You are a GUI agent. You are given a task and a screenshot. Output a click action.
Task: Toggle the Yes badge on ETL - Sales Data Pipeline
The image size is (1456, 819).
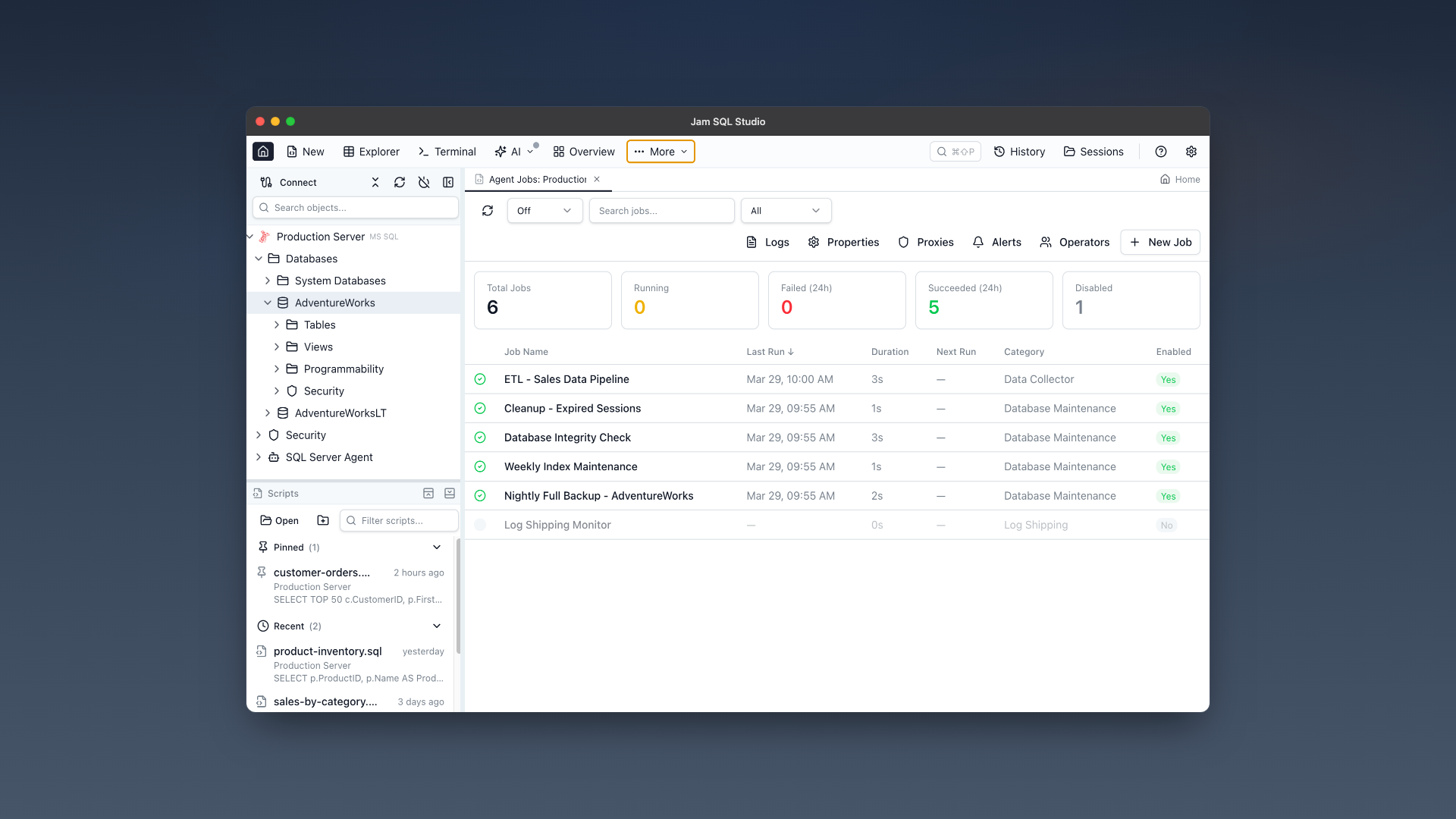click(x=1169, y=379)
